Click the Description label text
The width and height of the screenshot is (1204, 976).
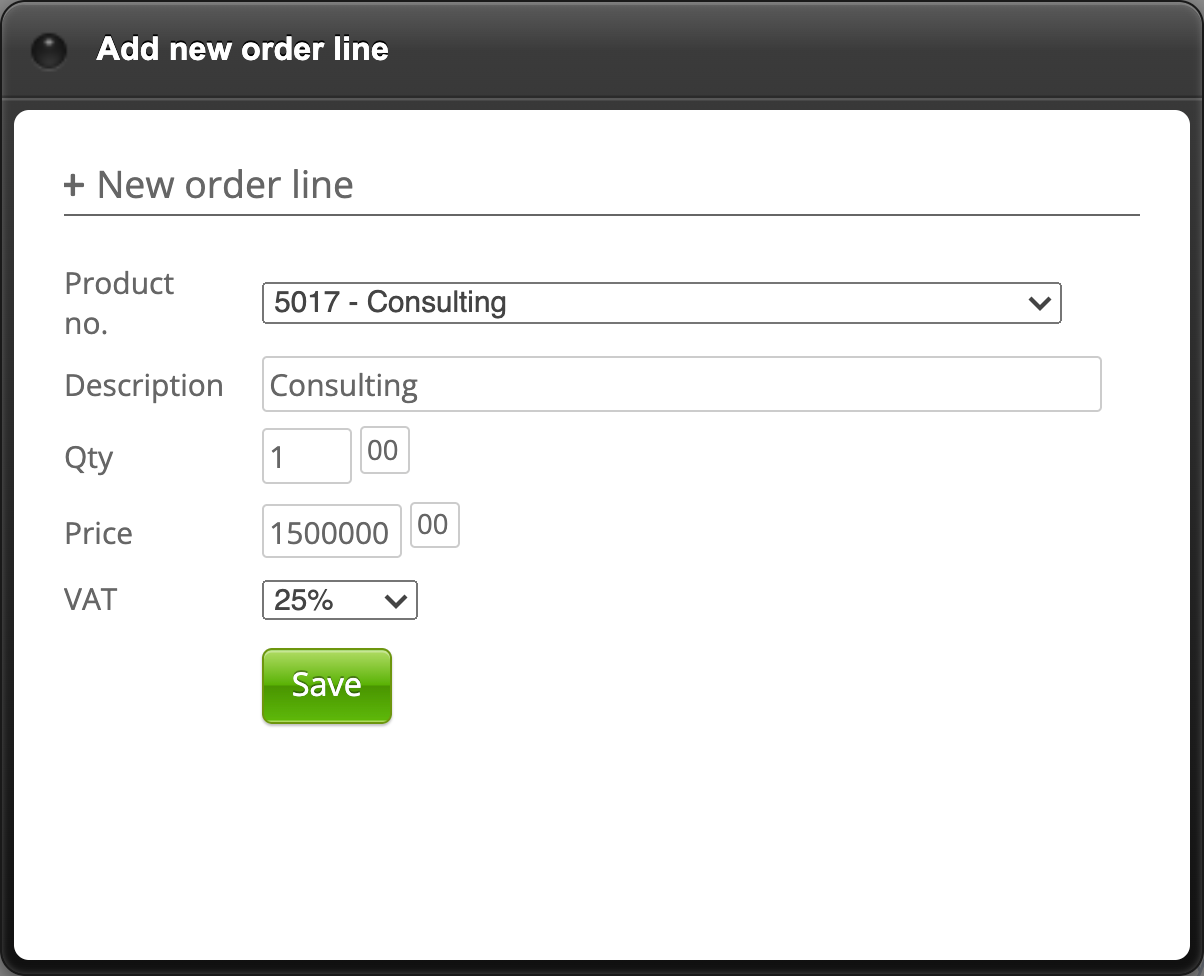[x=144, y=386]
